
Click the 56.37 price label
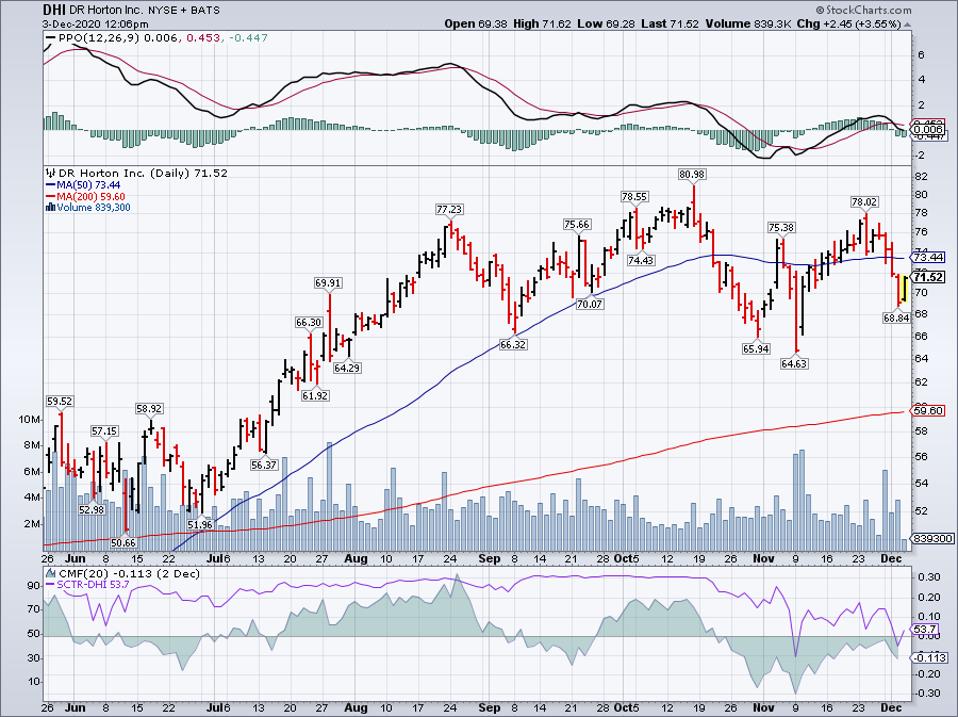click(x=264, y=465)
